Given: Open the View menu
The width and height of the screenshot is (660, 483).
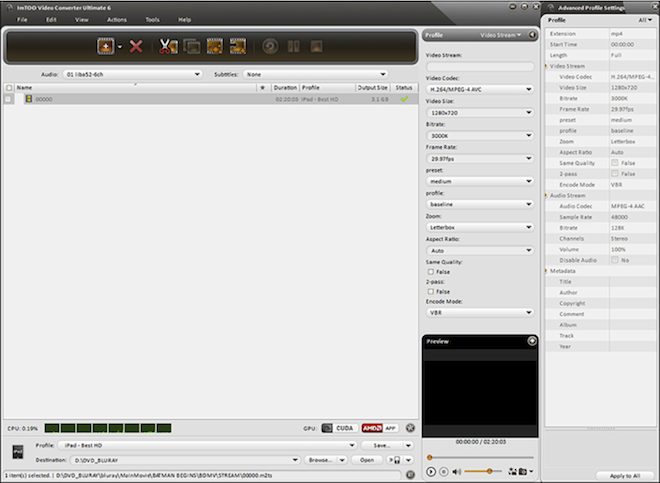Looking at the screenshot, I should [81, 19].
